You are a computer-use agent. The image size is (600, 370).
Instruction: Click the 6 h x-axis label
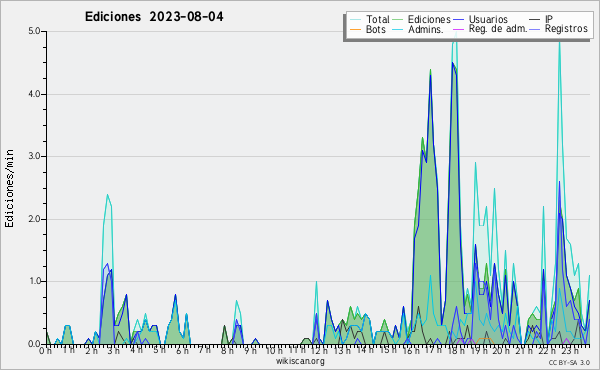[x=182, y=351]
